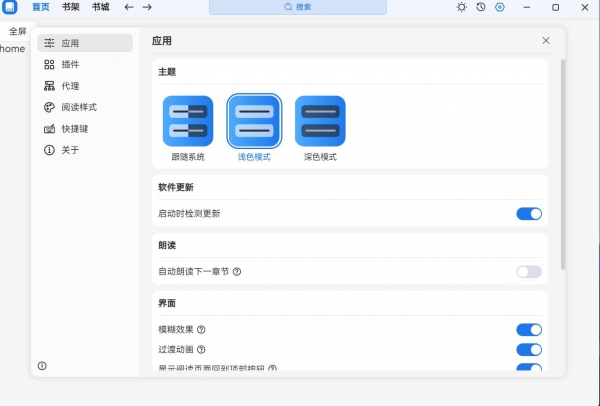Click the search magnifier icon
This screenshot has width=600, height=406.
point(288,7)
